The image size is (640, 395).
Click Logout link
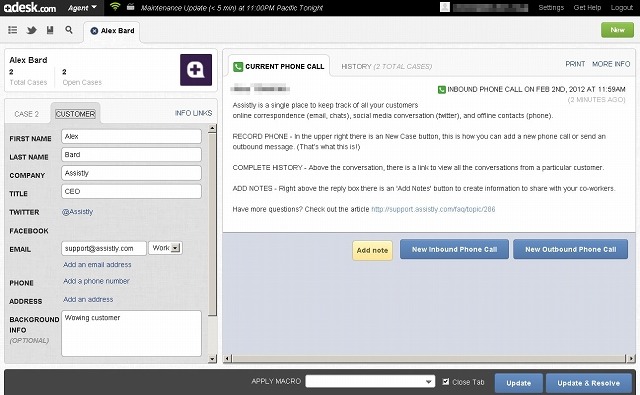tap(622, 7)
